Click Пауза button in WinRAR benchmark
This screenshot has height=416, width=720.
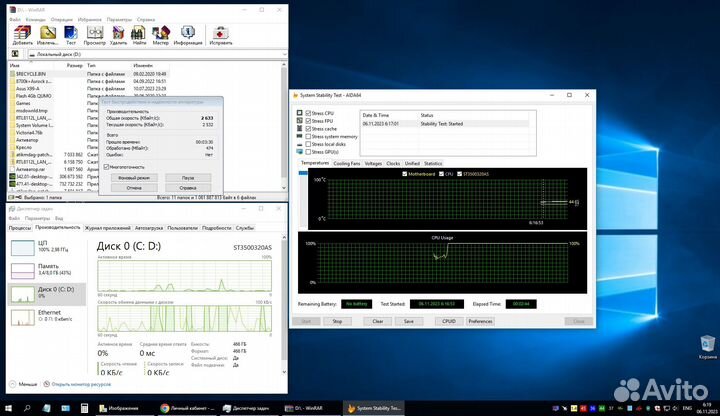(x=188, y=178)
